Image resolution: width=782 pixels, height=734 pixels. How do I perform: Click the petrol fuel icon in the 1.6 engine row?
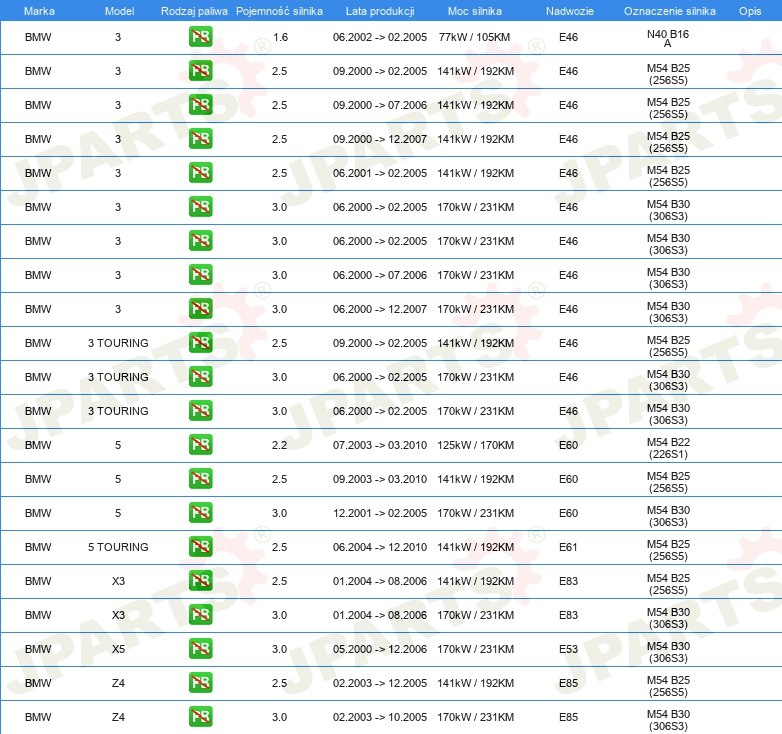(x=200, y=37)
